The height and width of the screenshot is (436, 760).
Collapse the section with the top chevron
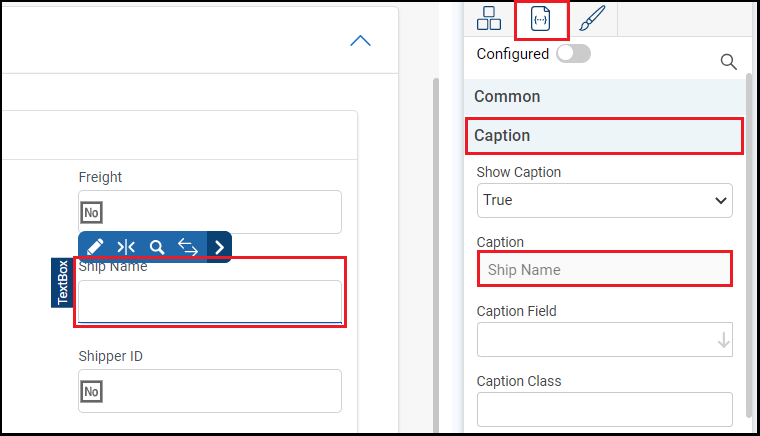click(360, 41)
